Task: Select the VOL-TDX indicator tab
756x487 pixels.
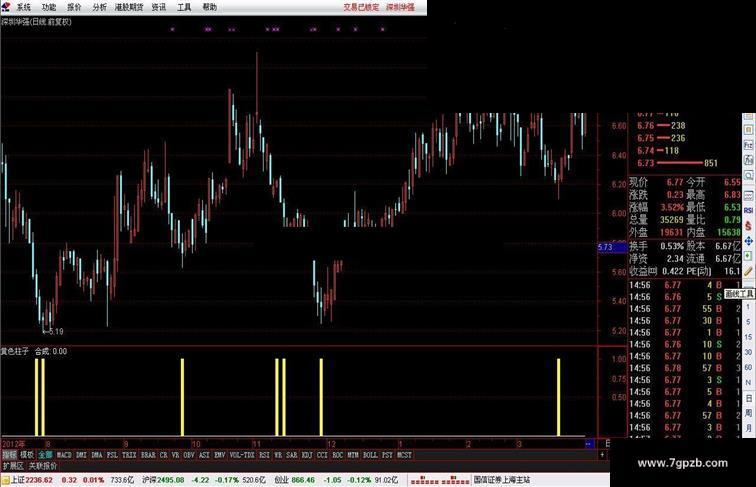Action: pos(242,455)
